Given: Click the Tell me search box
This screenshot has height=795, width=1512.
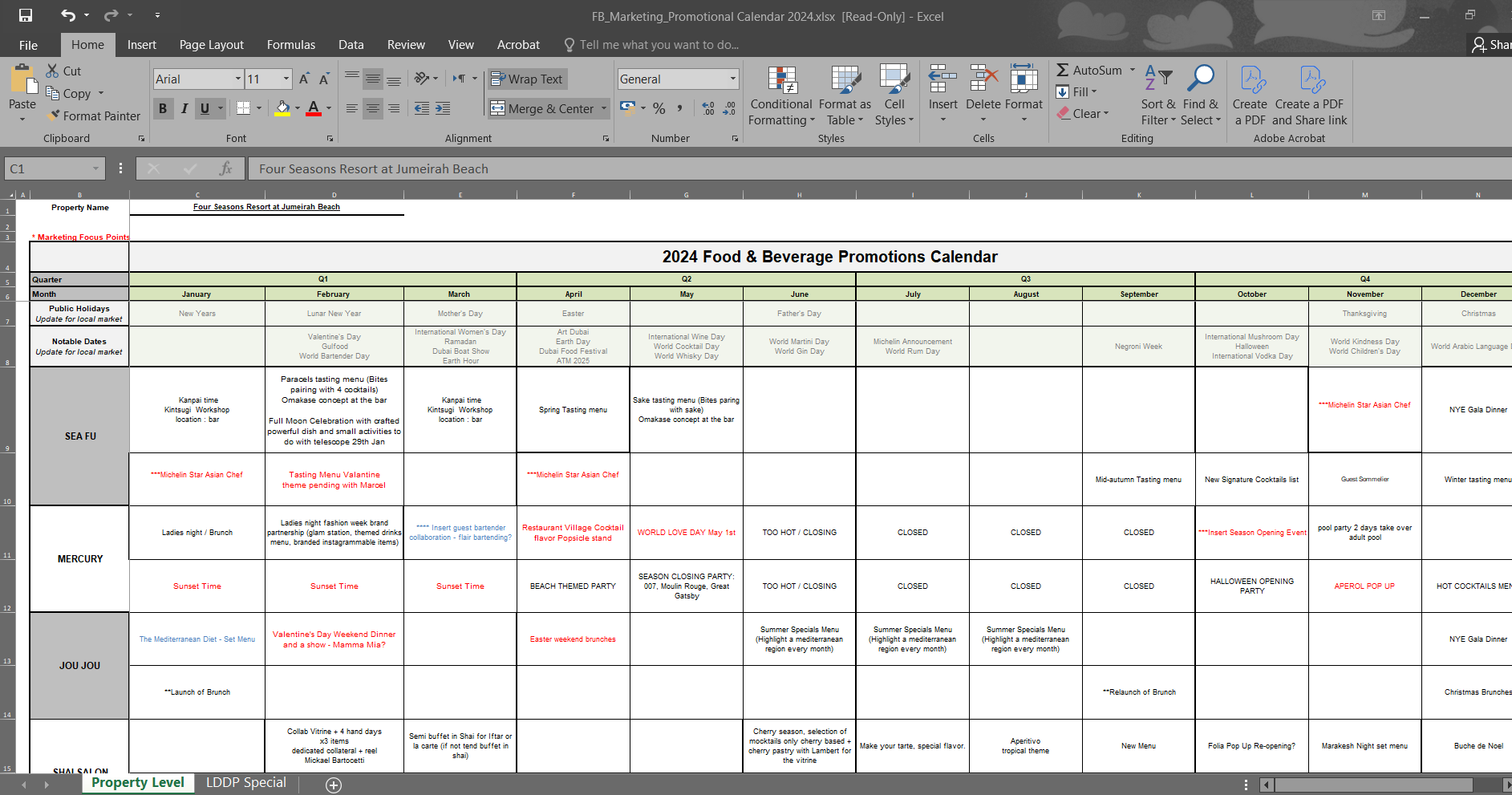Looking at the screenshot, I should pos(651,45).
